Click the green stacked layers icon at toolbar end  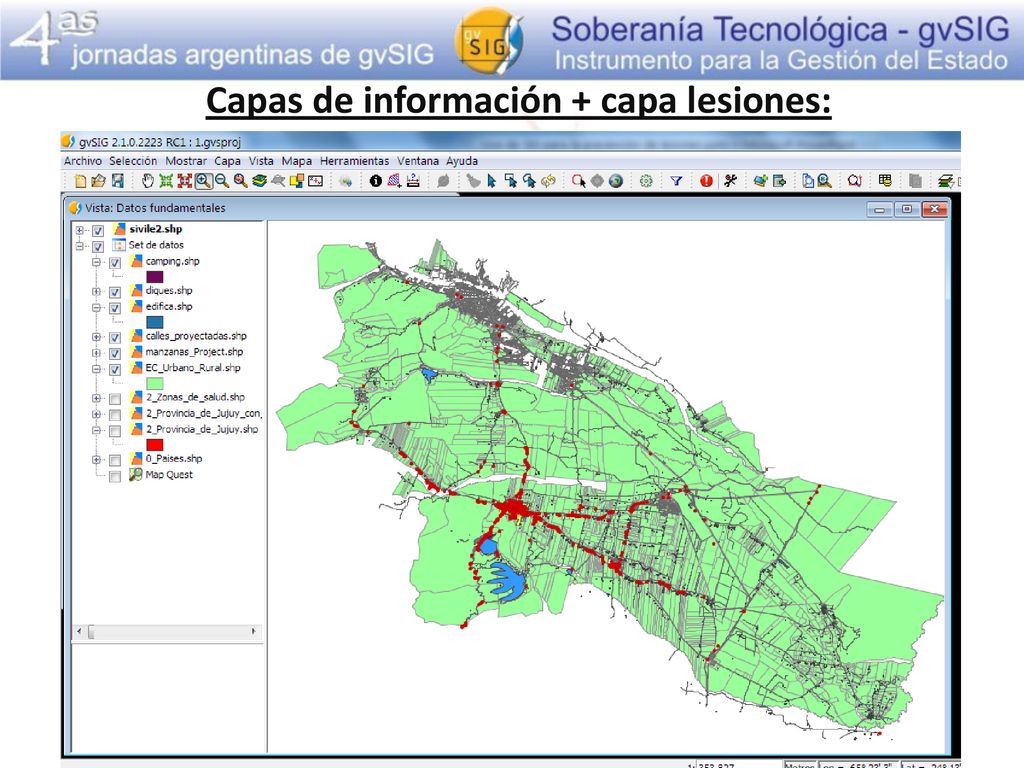click(946, 181)
